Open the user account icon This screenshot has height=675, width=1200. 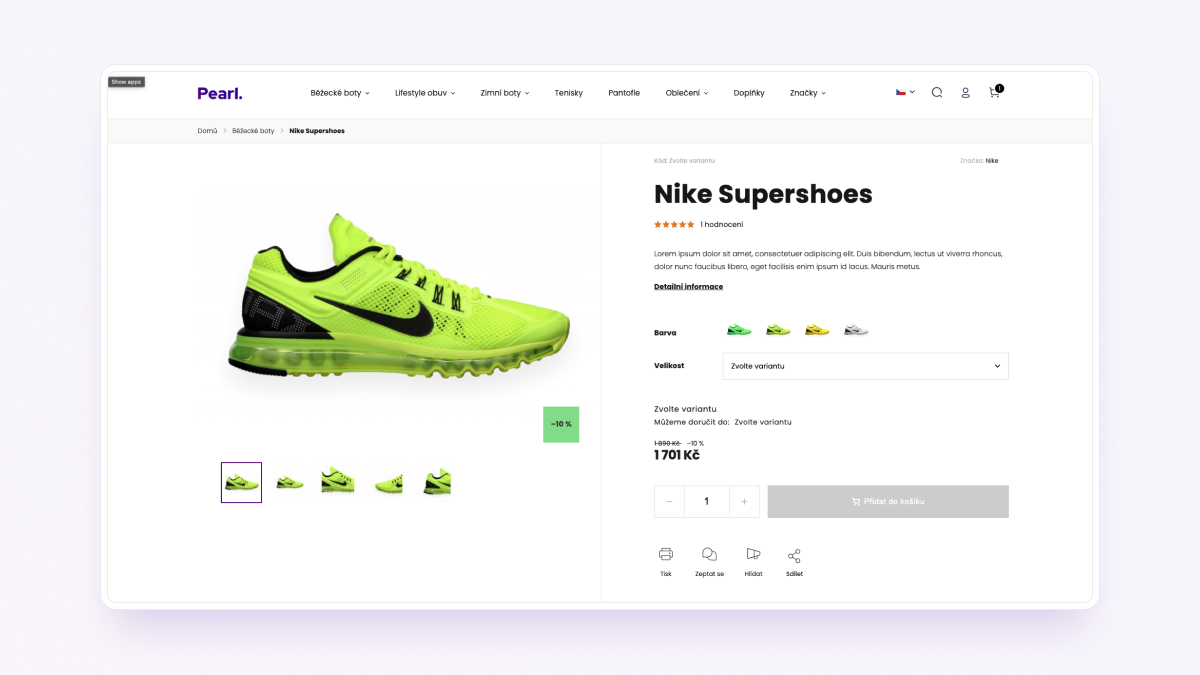pyautogui.click(x=965, y=92)
